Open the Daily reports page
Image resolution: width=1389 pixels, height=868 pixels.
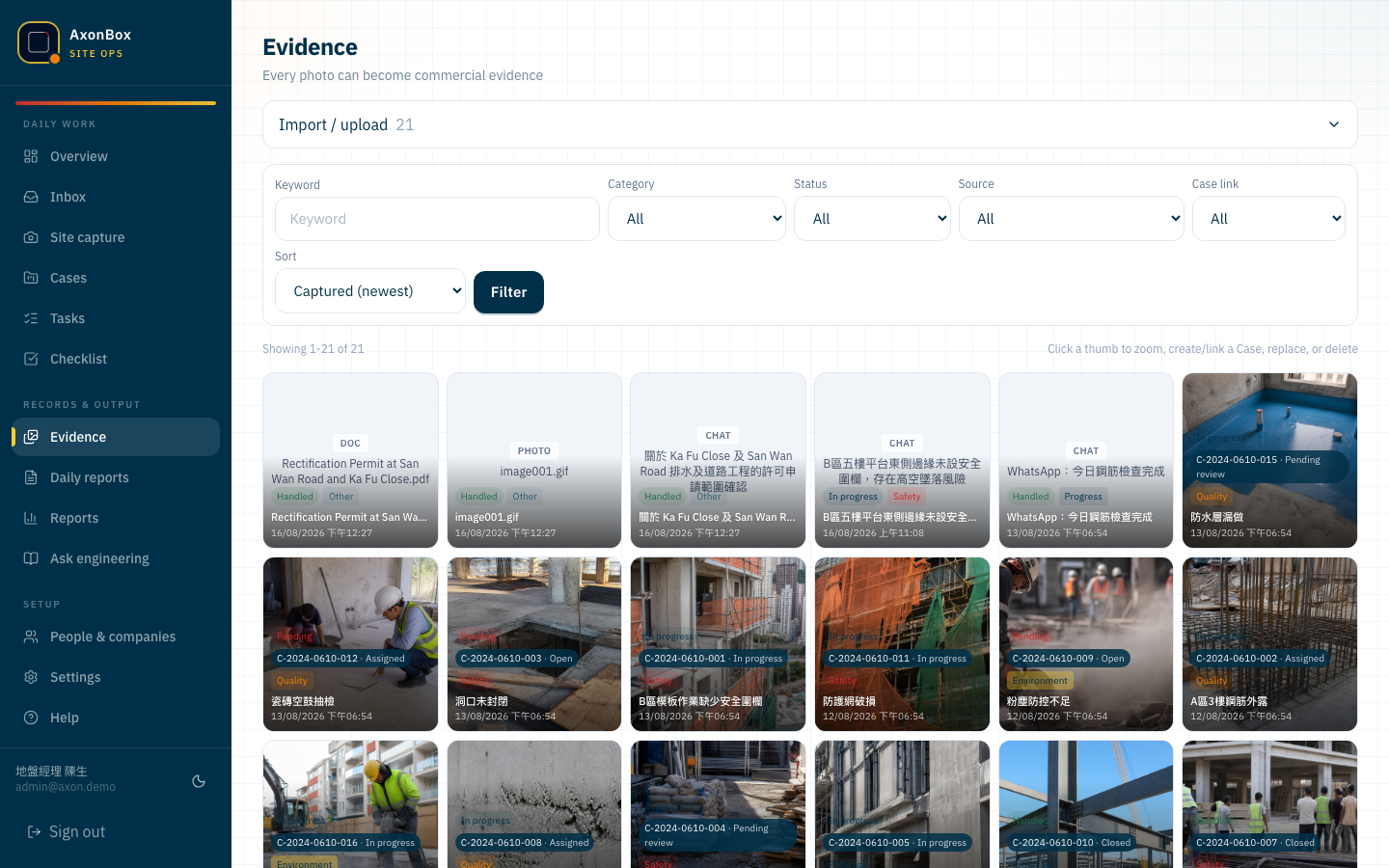(x=116, y=477)
